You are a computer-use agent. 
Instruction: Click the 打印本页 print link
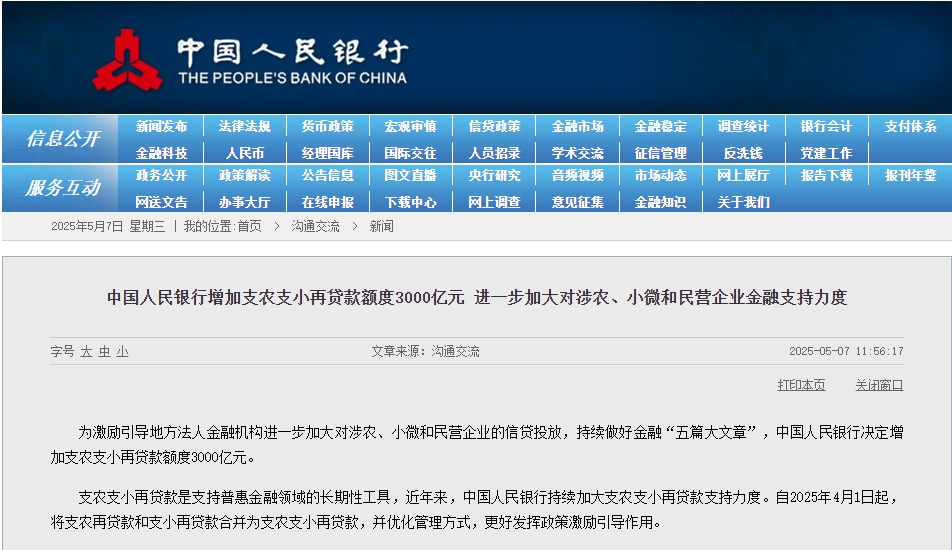pyautogui.click(x=801, y=385)
